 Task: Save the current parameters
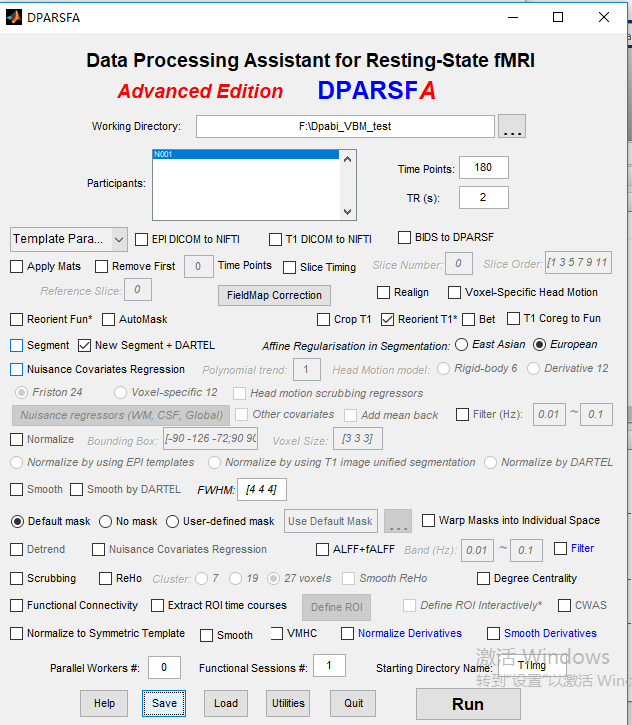(x=164, y=703)
